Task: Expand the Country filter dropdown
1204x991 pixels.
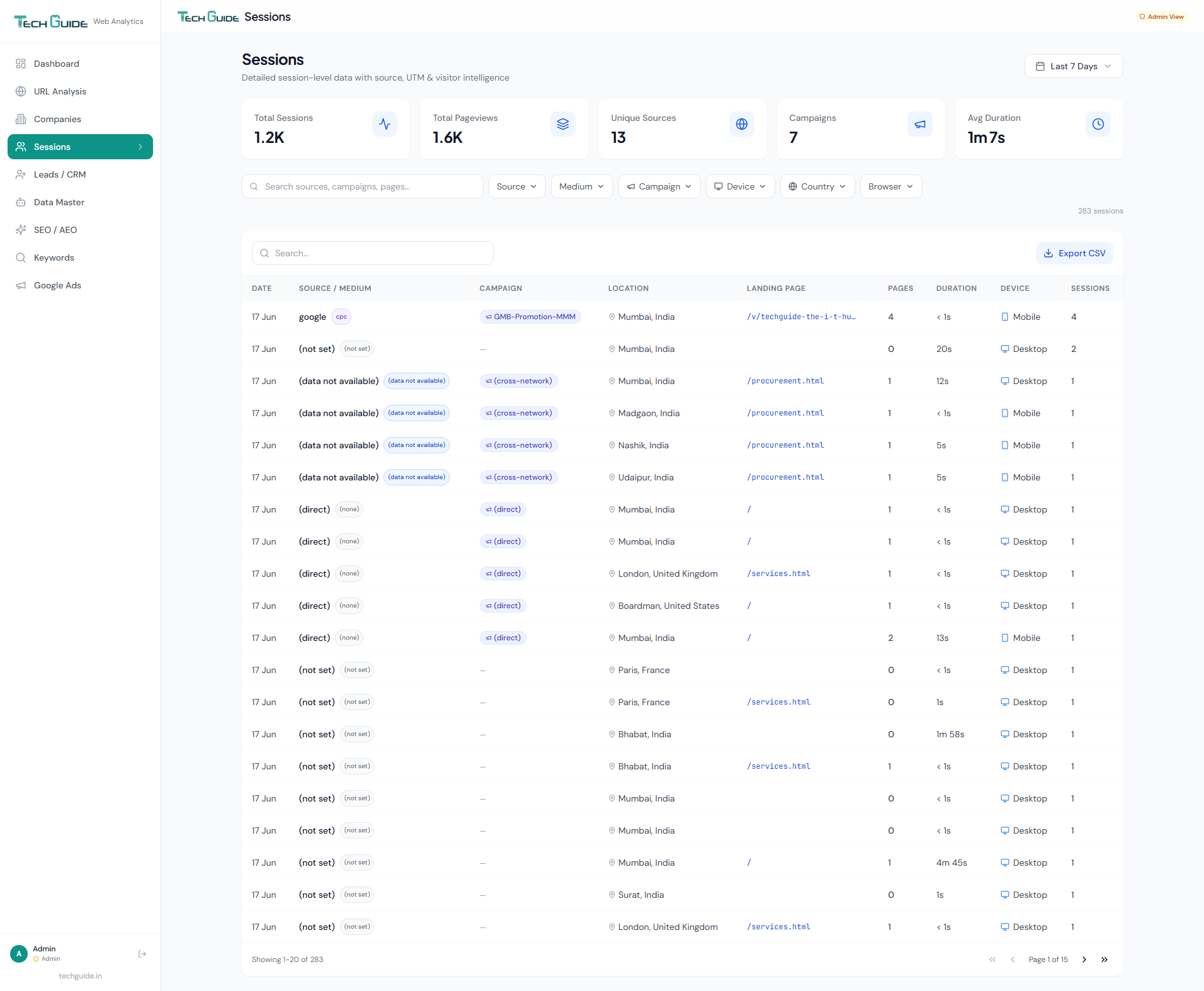Action: pos(817,186)
